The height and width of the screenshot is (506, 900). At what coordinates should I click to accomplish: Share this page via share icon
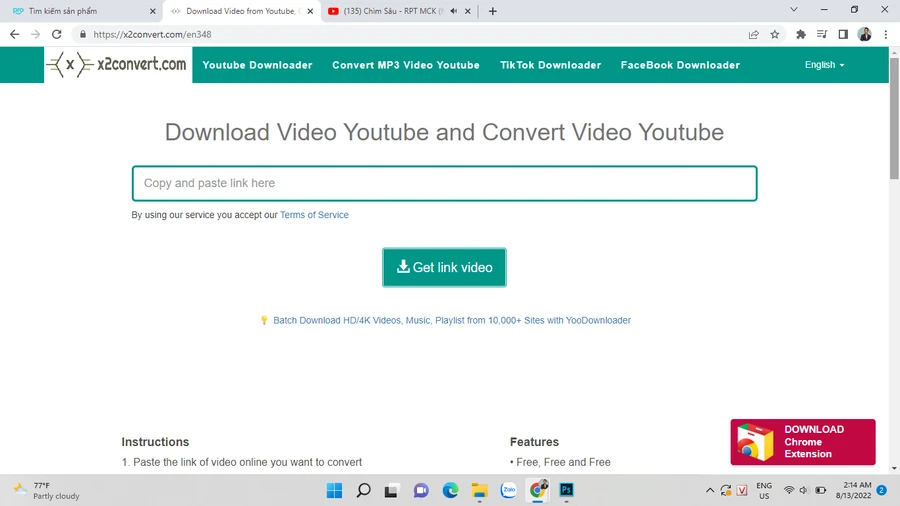pyautogui.click(x=754, y=34)
